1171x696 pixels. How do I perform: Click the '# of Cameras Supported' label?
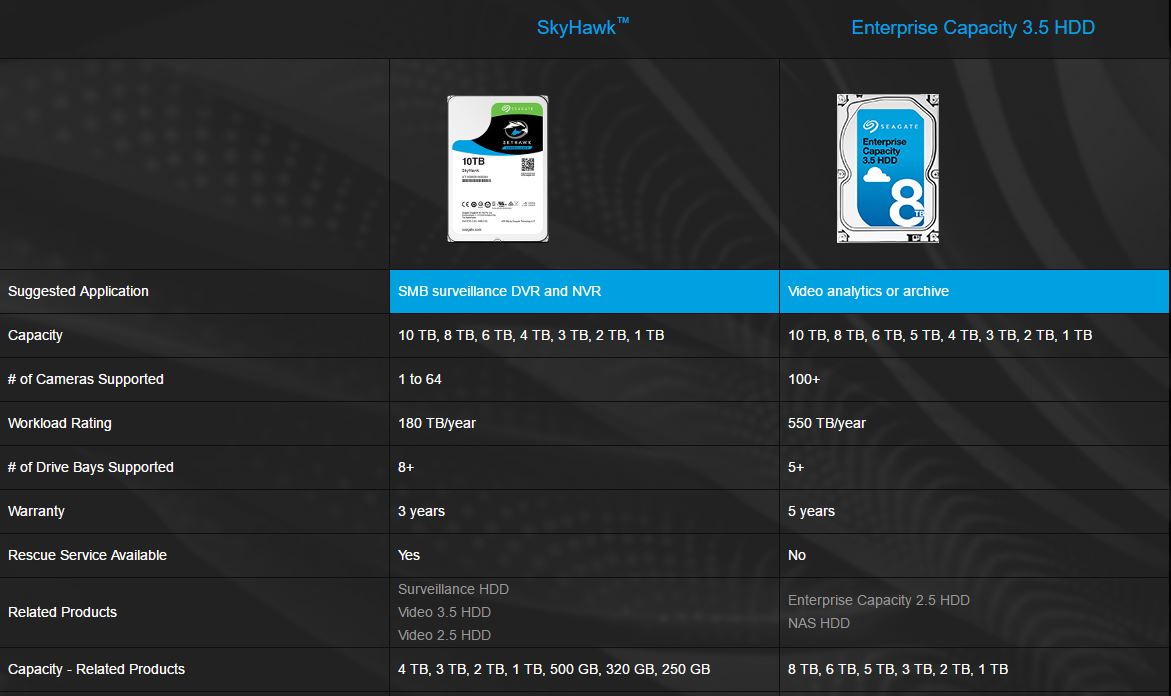click(x=86, y=379)
